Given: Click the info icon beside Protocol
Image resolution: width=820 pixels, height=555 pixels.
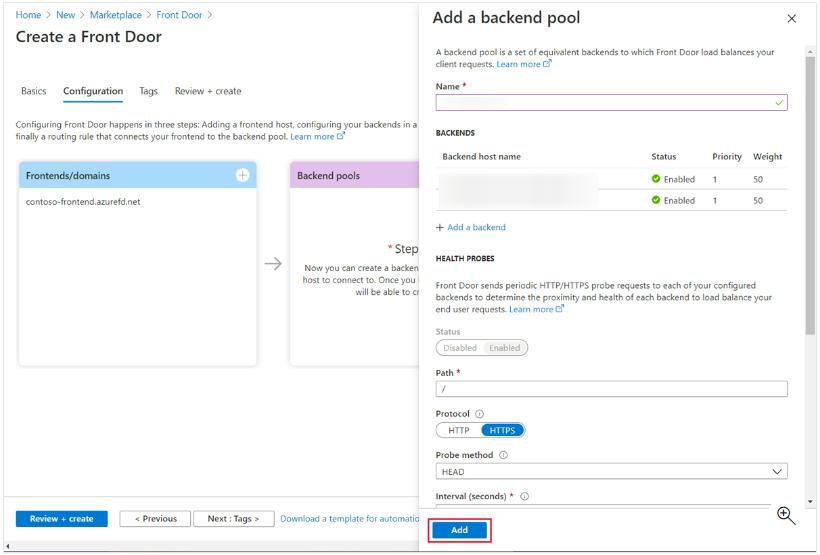Looking at the screenshot, I should tap(479, 414).
